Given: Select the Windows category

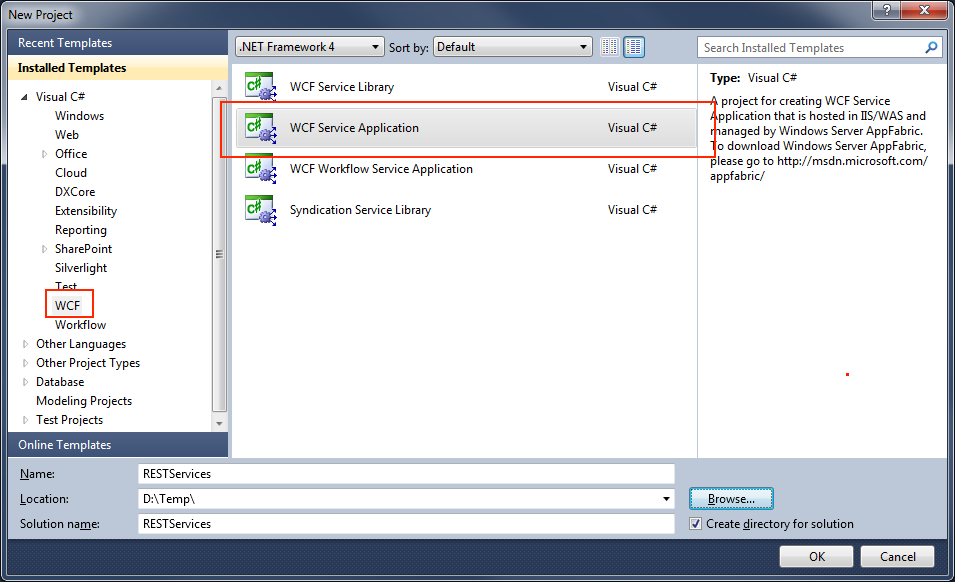Looking at the screenshot, I should 79,116.
